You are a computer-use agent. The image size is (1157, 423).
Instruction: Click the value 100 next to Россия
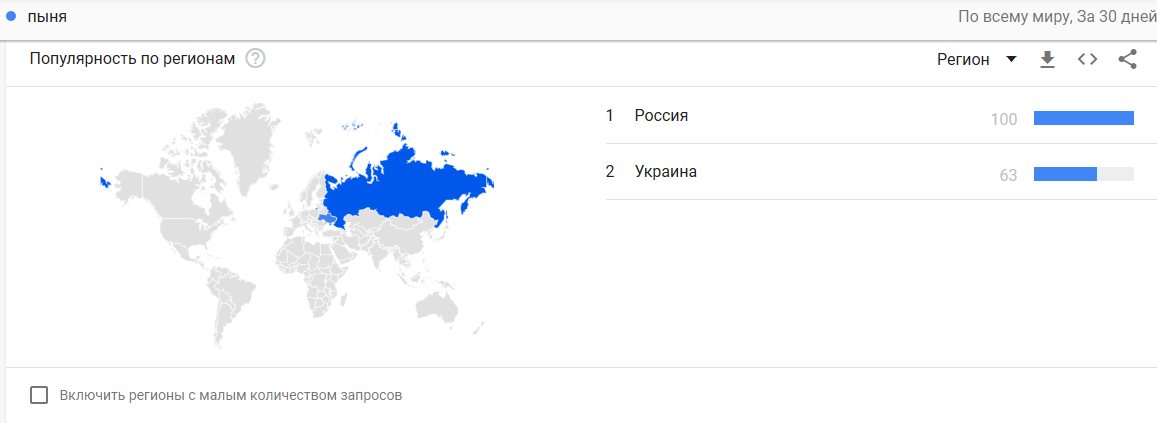pos(1004,119)
